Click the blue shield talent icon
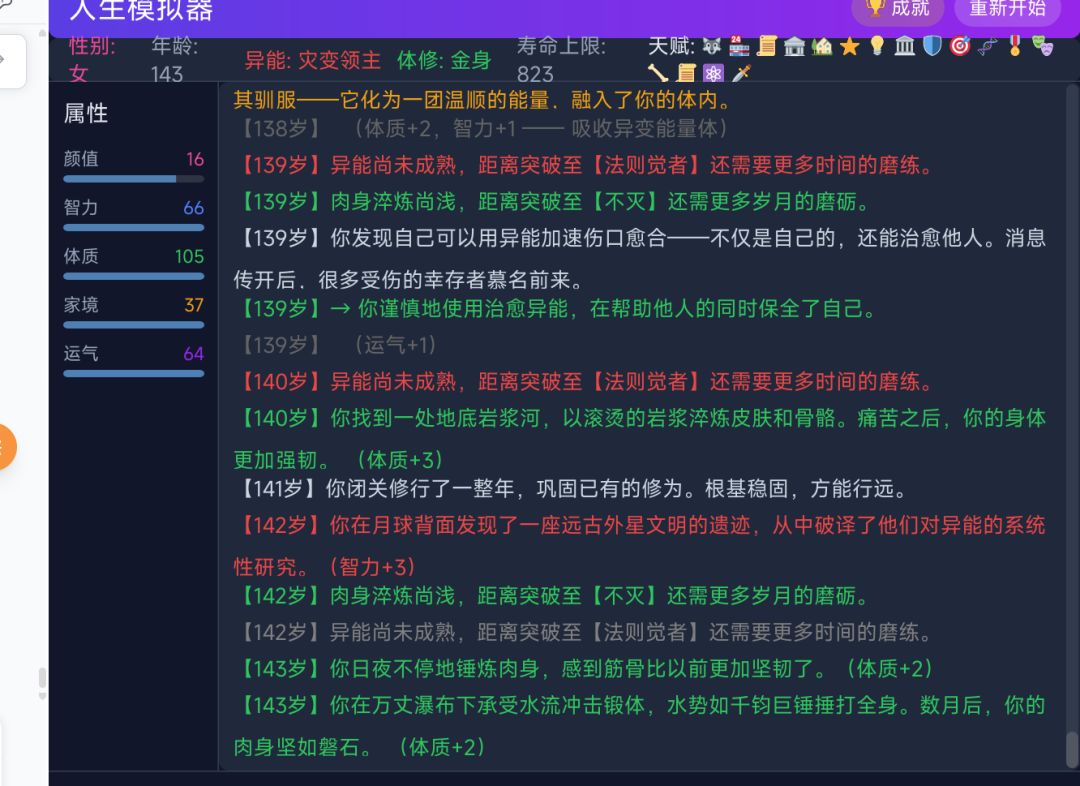 (932, 46)
